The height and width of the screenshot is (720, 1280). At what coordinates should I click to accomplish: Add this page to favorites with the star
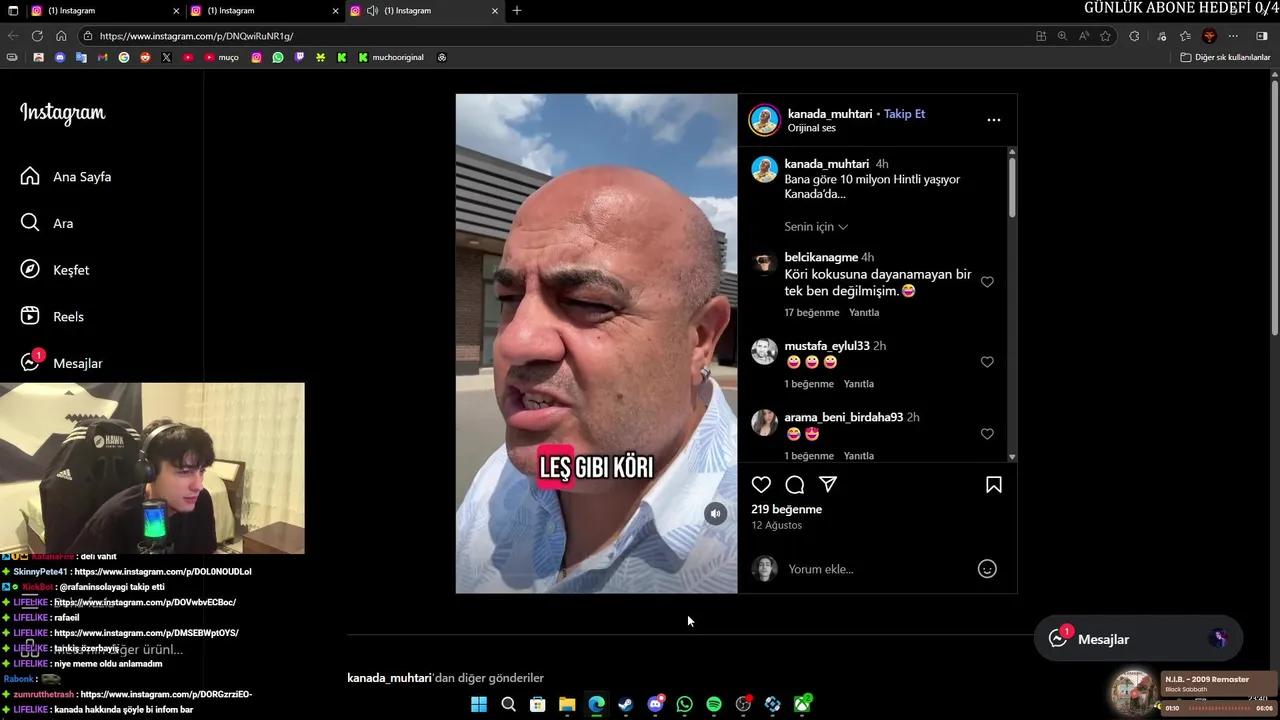pos(1105,36)
